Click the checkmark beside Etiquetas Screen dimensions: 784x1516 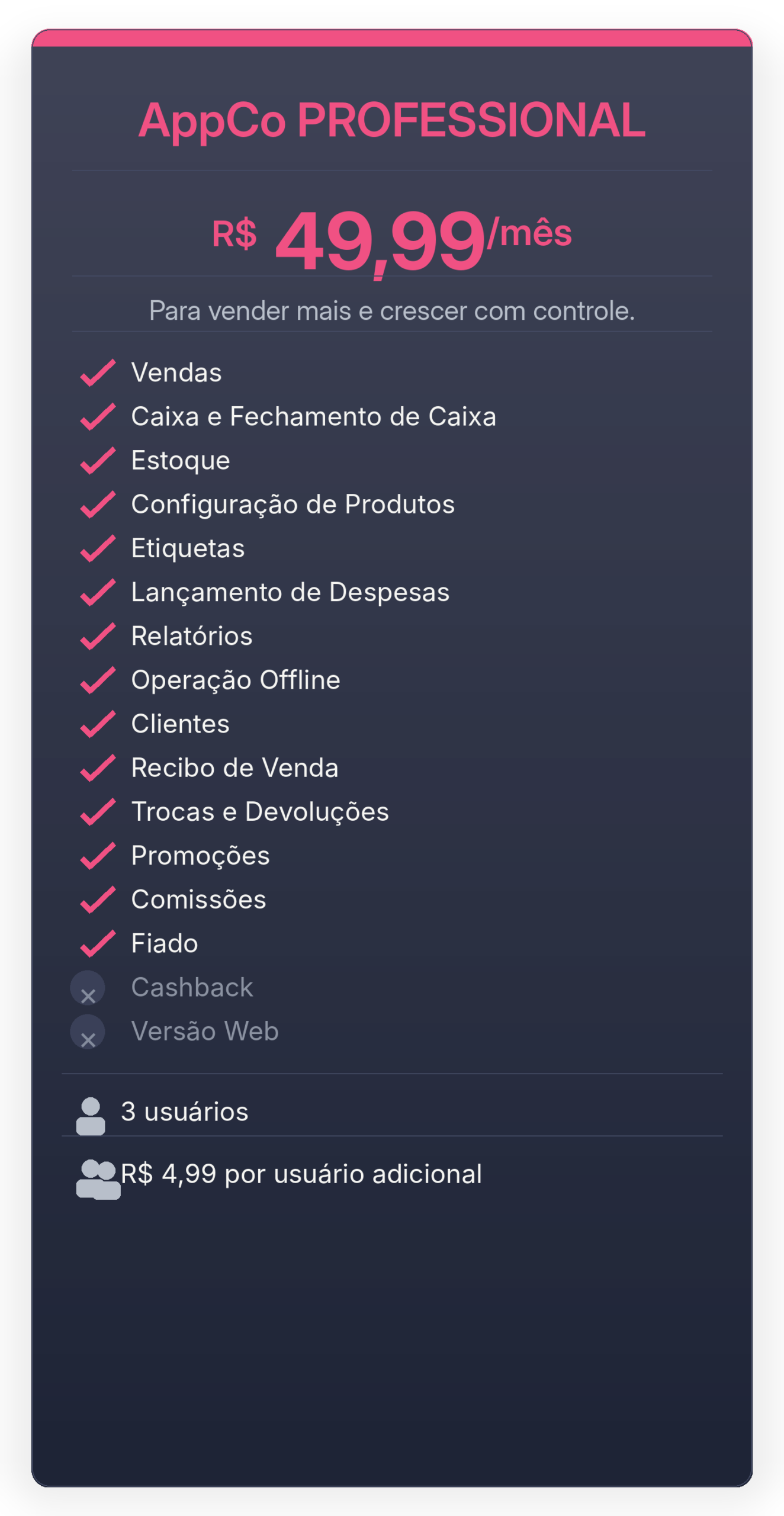click(98, 548)
